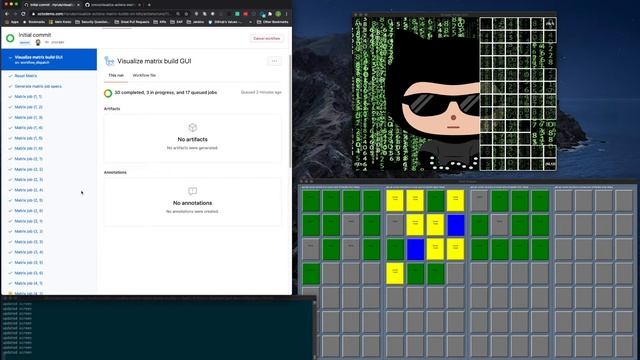This screenshot has height=360, width=640.
Task: Select the Visualize matrix build GUI sidebar item
Action: 49,60
